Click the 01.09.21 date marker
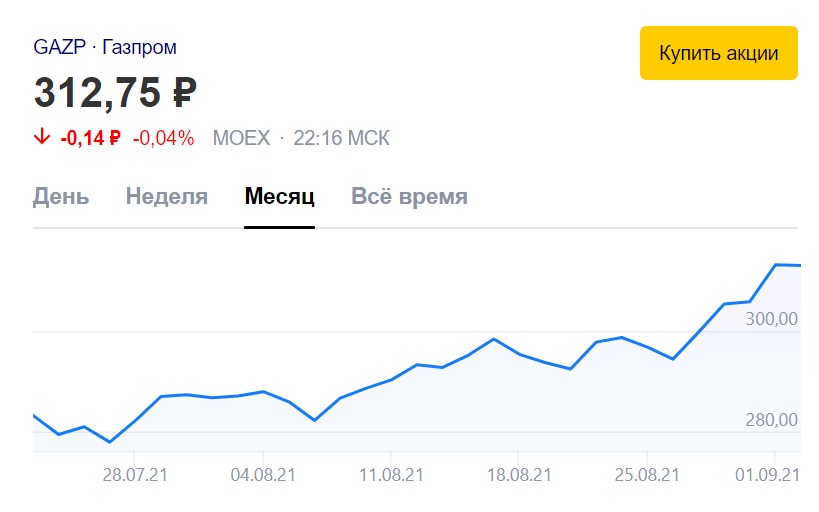 click(768, 475)
